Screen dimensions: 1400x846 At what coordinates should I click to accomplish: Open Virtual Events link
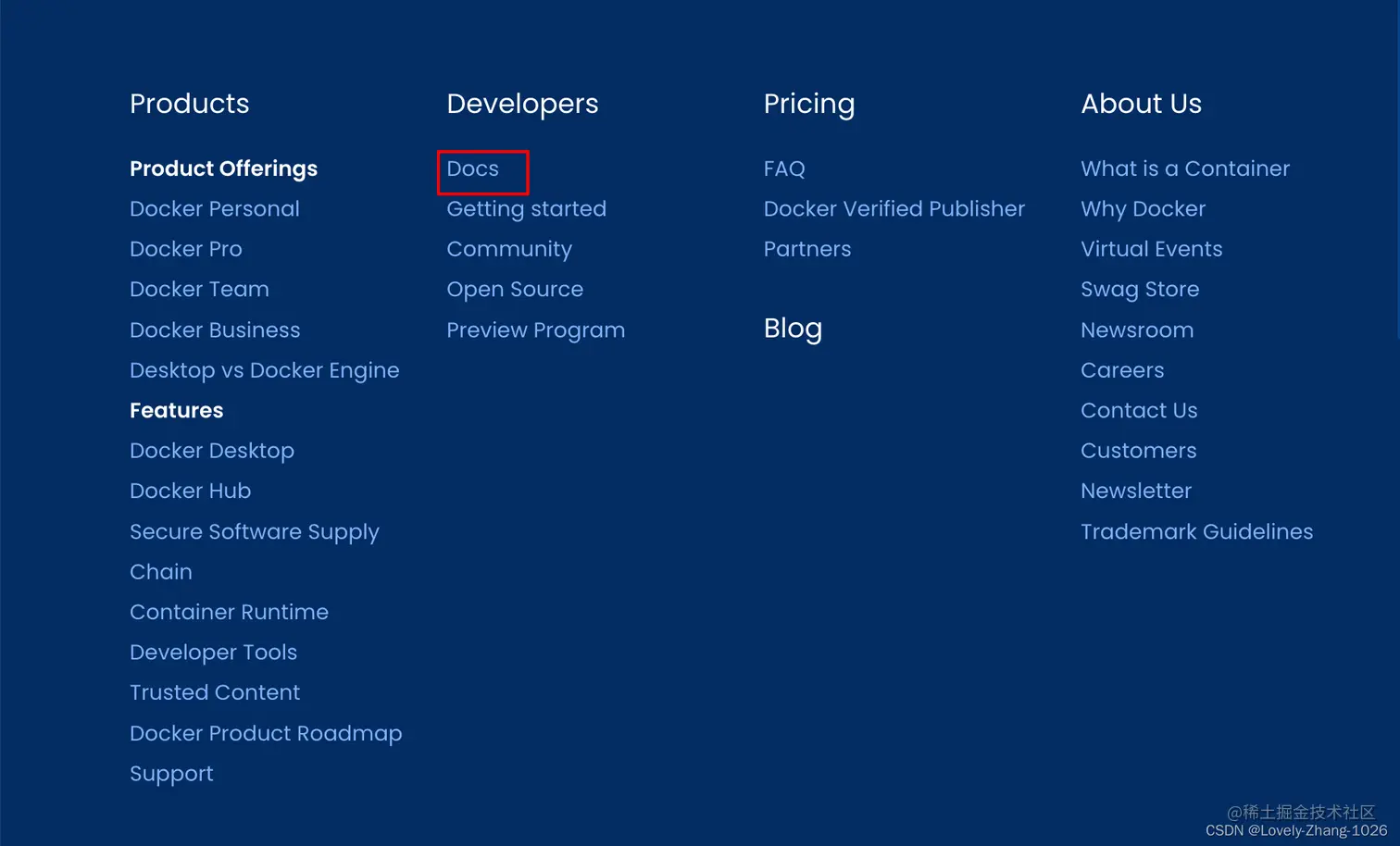point(1151,249)
